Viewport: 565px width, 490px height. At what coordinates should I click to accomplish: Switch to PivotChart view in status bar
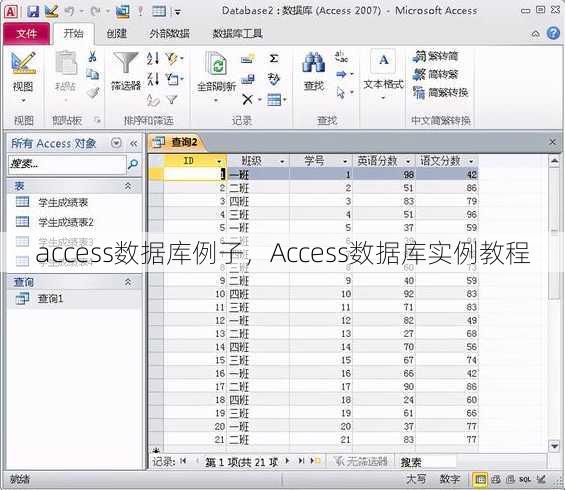pyautogui.click(x=510, y=479)
